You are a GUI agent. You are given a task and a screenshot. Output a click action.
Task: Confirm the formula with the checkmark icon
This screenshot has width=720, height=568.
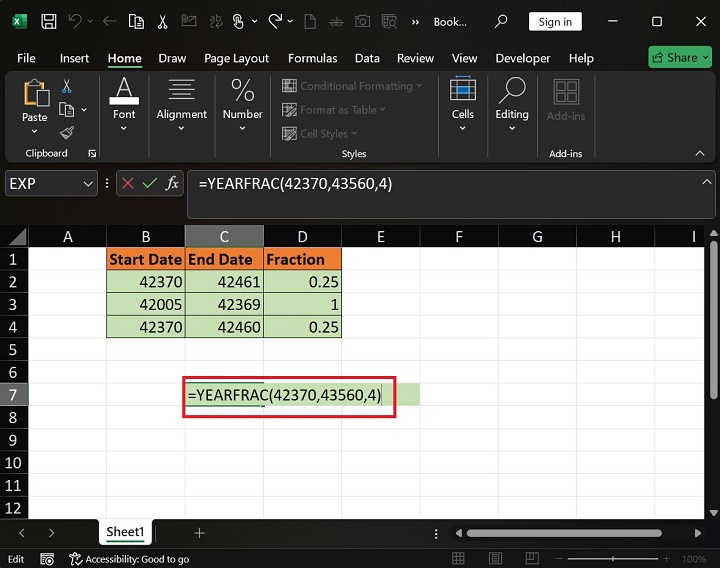point(150,183)
